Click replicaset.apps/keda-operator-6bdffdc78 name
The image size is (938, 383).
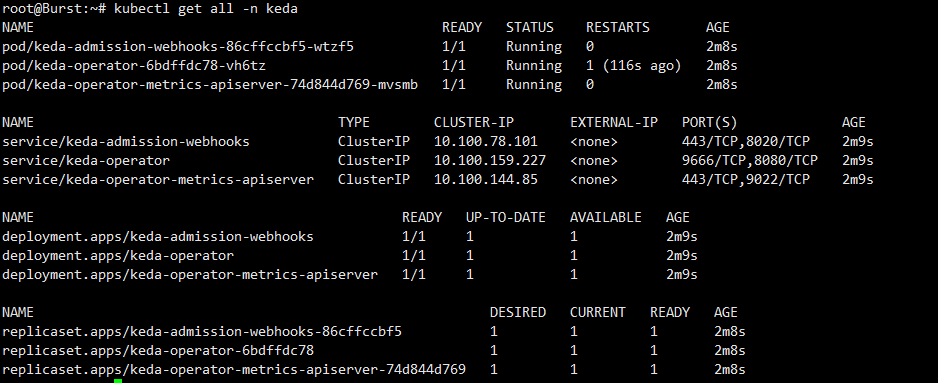(158, 351)
